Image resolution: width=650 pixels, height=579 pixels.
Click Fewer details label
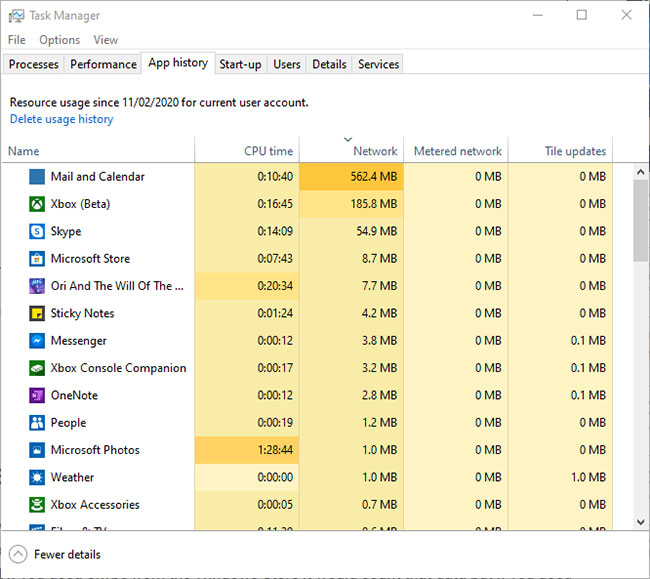(x=67, y=555)
